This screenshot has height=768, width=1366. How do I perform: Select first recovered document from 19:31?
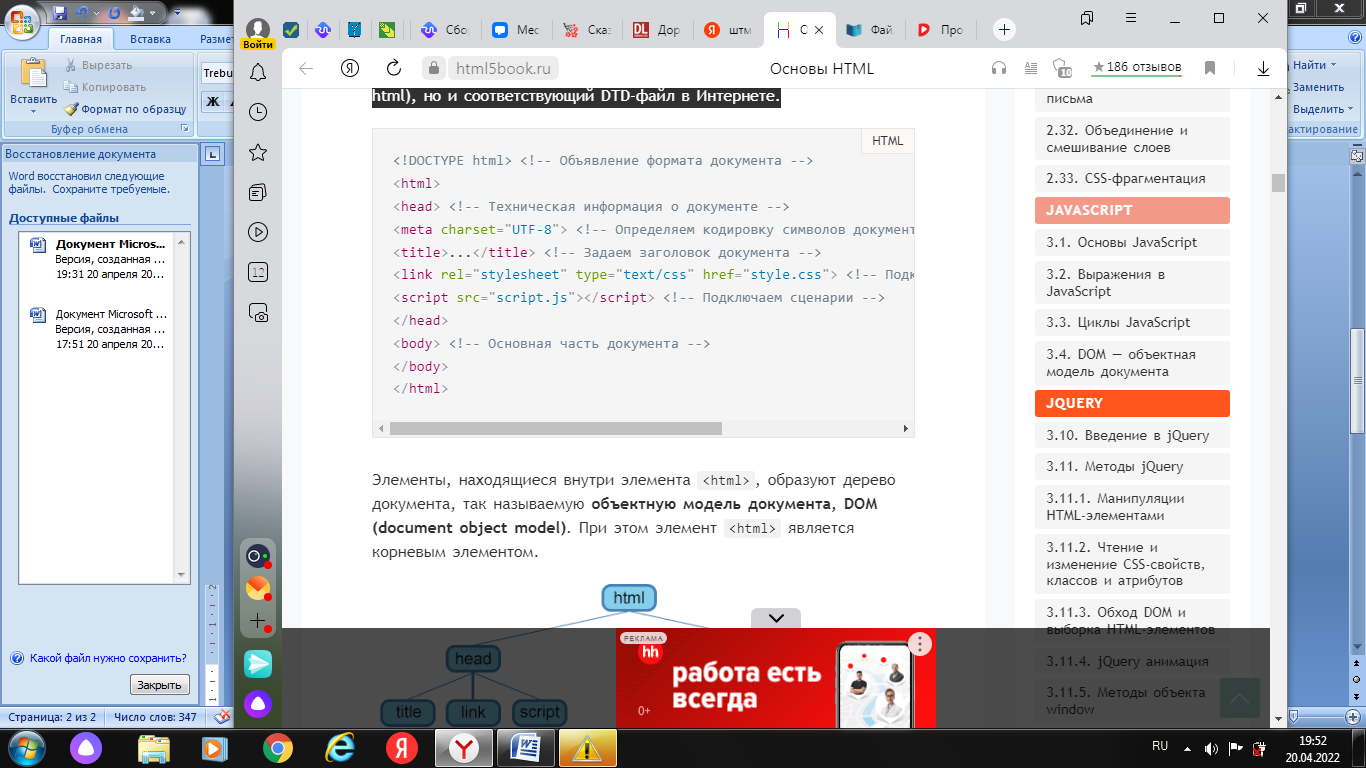point(98,258)
